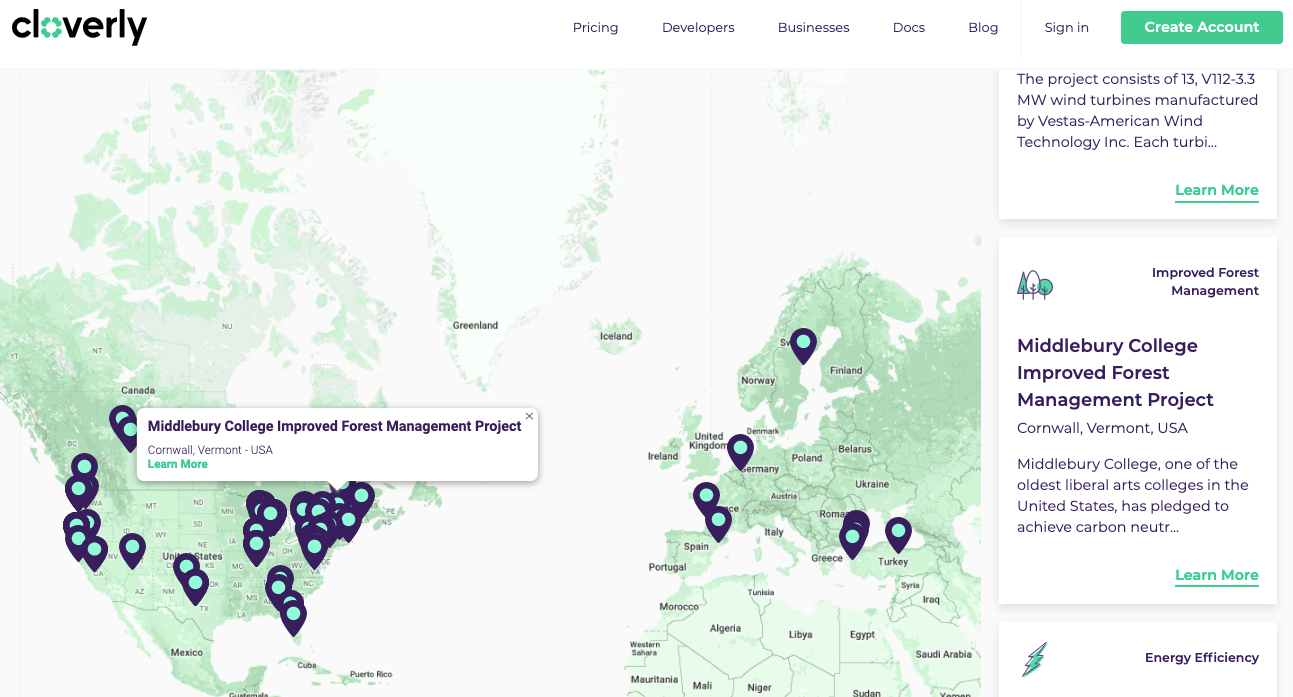Viewport: 1293px width, 697px height.
Task: Click the 'Improved Forest Management' category label
Action: (1205, 282)
